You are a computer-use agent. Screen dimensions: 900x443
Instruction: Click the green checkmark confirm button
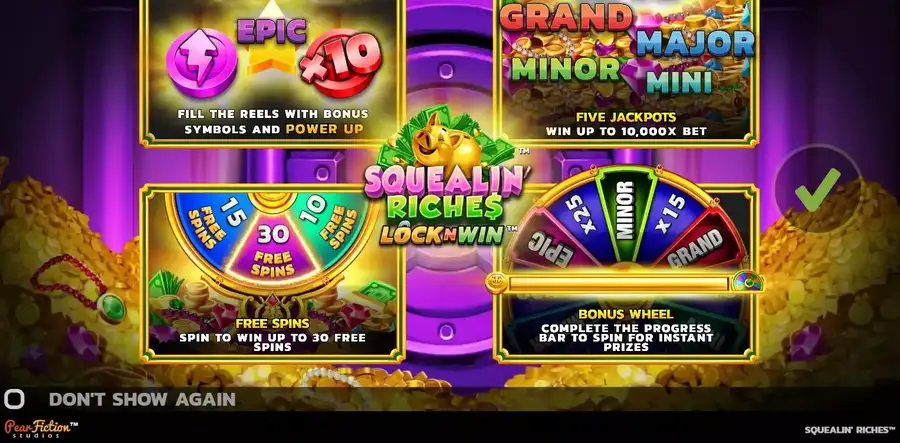pos(817,188)
